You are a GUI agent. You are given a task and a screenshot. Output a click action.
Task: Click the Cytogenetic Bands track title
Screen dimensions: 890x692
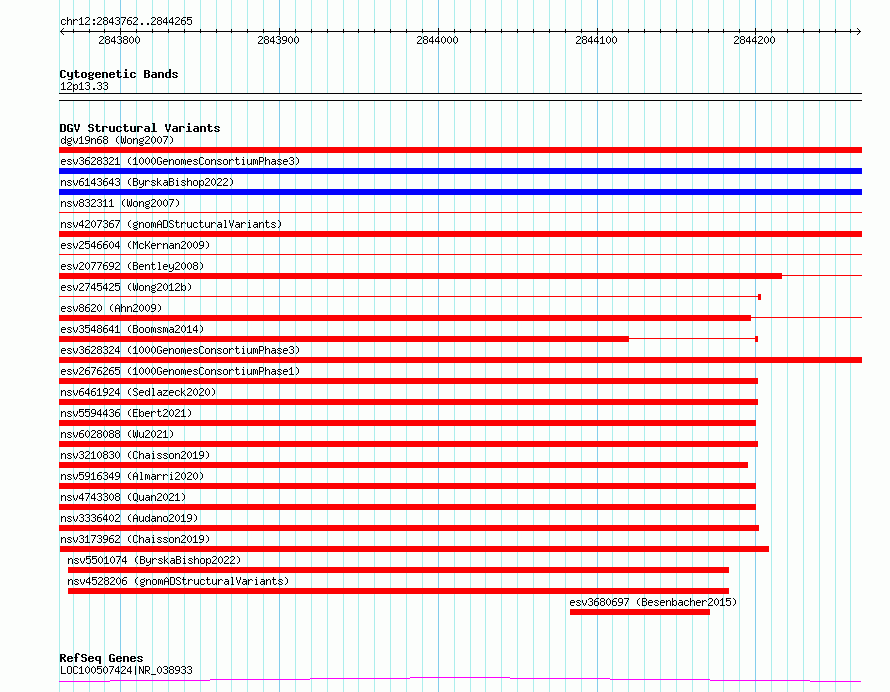tap(119, 74)
